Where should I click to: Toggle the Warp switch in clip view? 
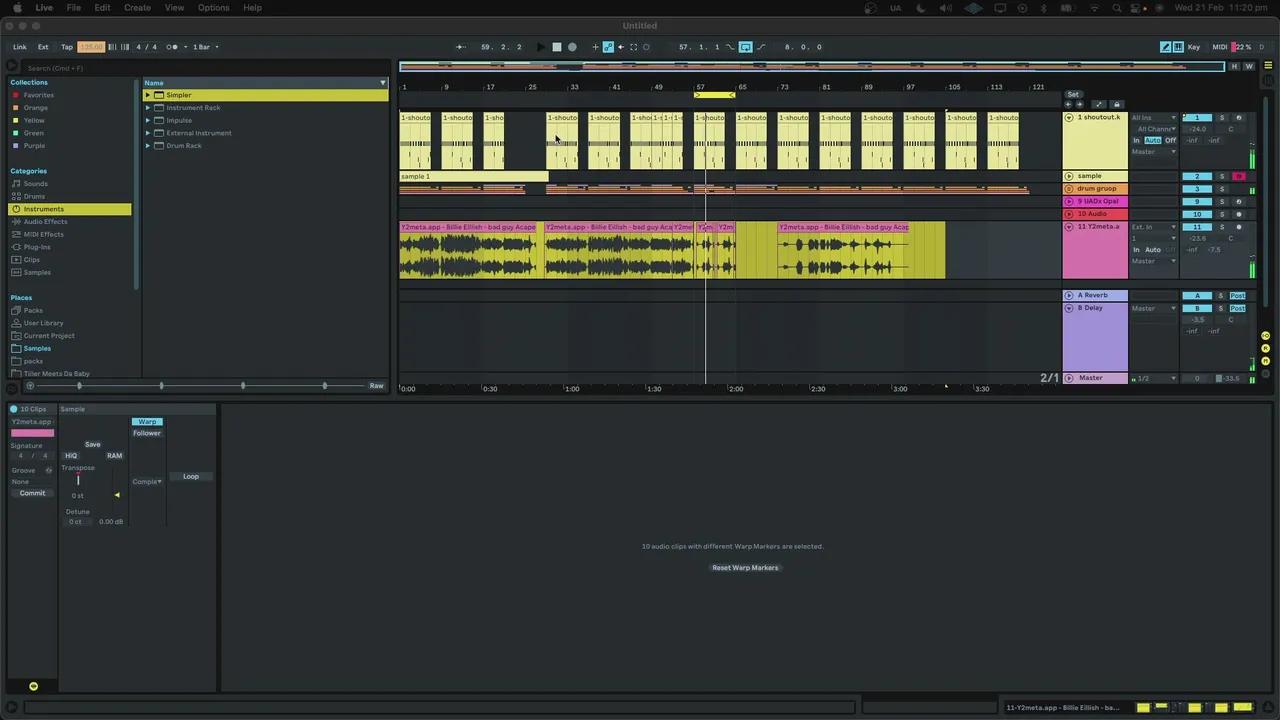coord(147,422)
